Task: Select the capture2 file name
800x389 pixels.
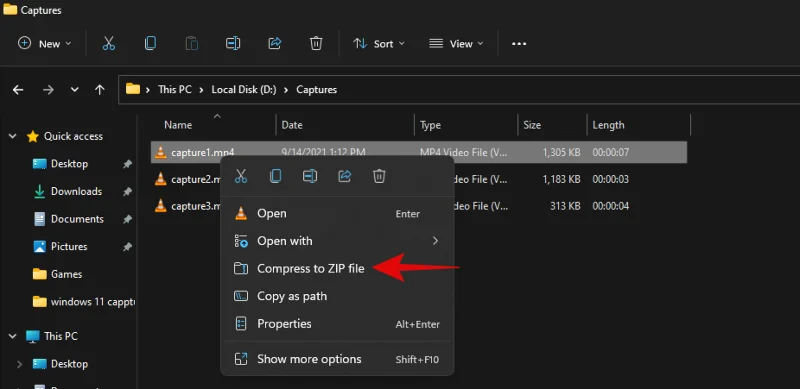Action: [196, 179]
